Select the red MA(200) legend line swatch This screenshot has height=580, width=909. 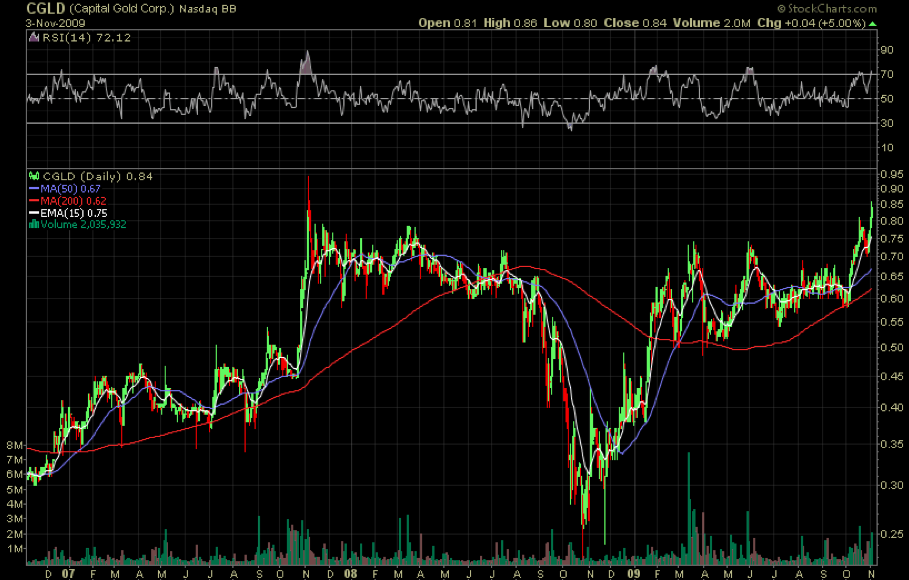(x=34, y=201)
